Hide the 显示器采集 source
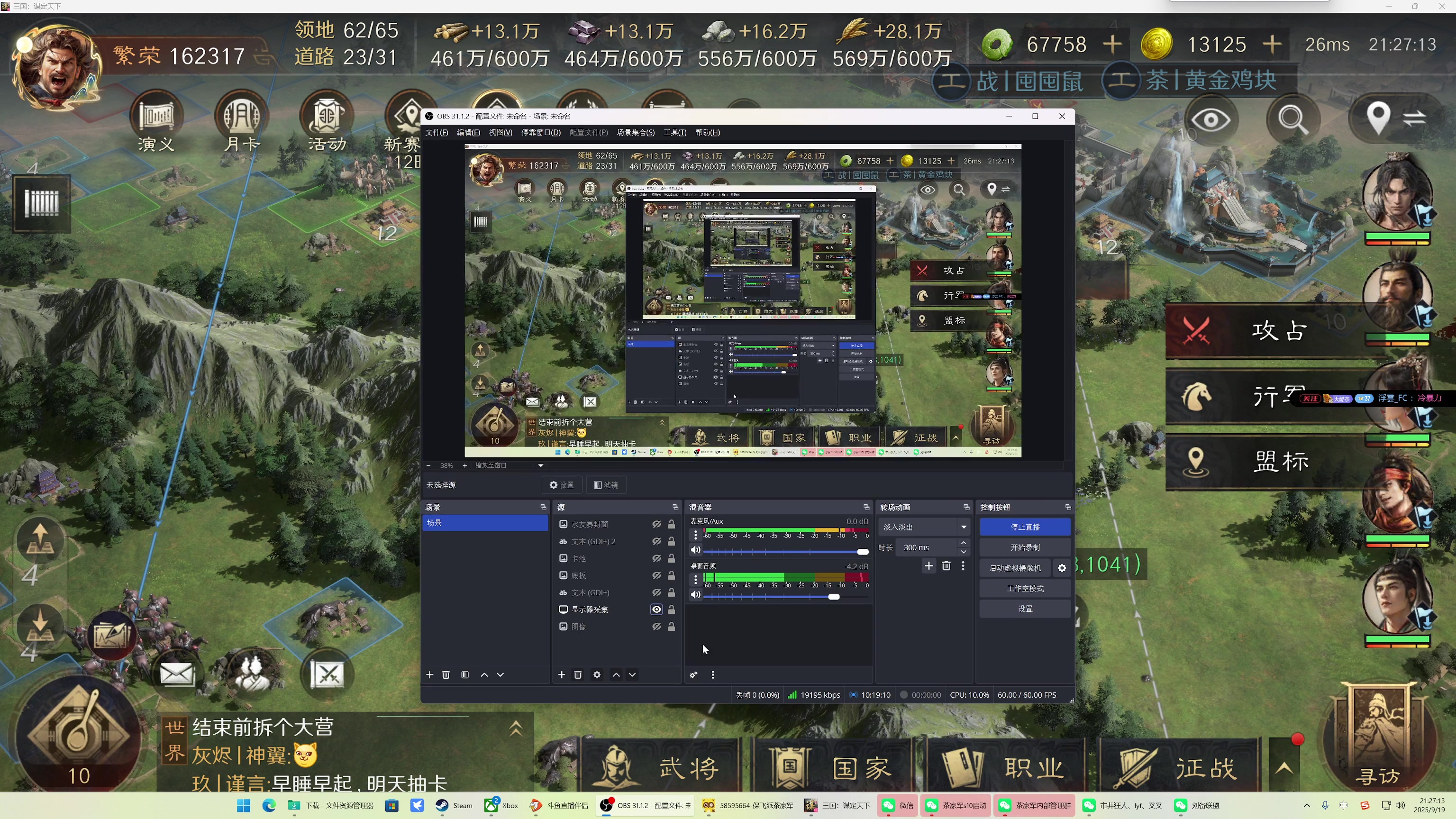The height and width of the screenshot is (819, 1456). coord(656,610)
